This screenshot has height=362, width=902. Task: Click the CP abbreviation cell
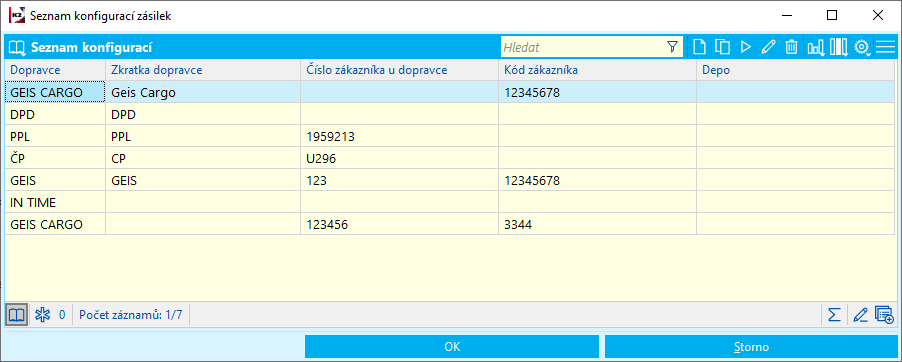pyautogui.click(x=203, y=158)
